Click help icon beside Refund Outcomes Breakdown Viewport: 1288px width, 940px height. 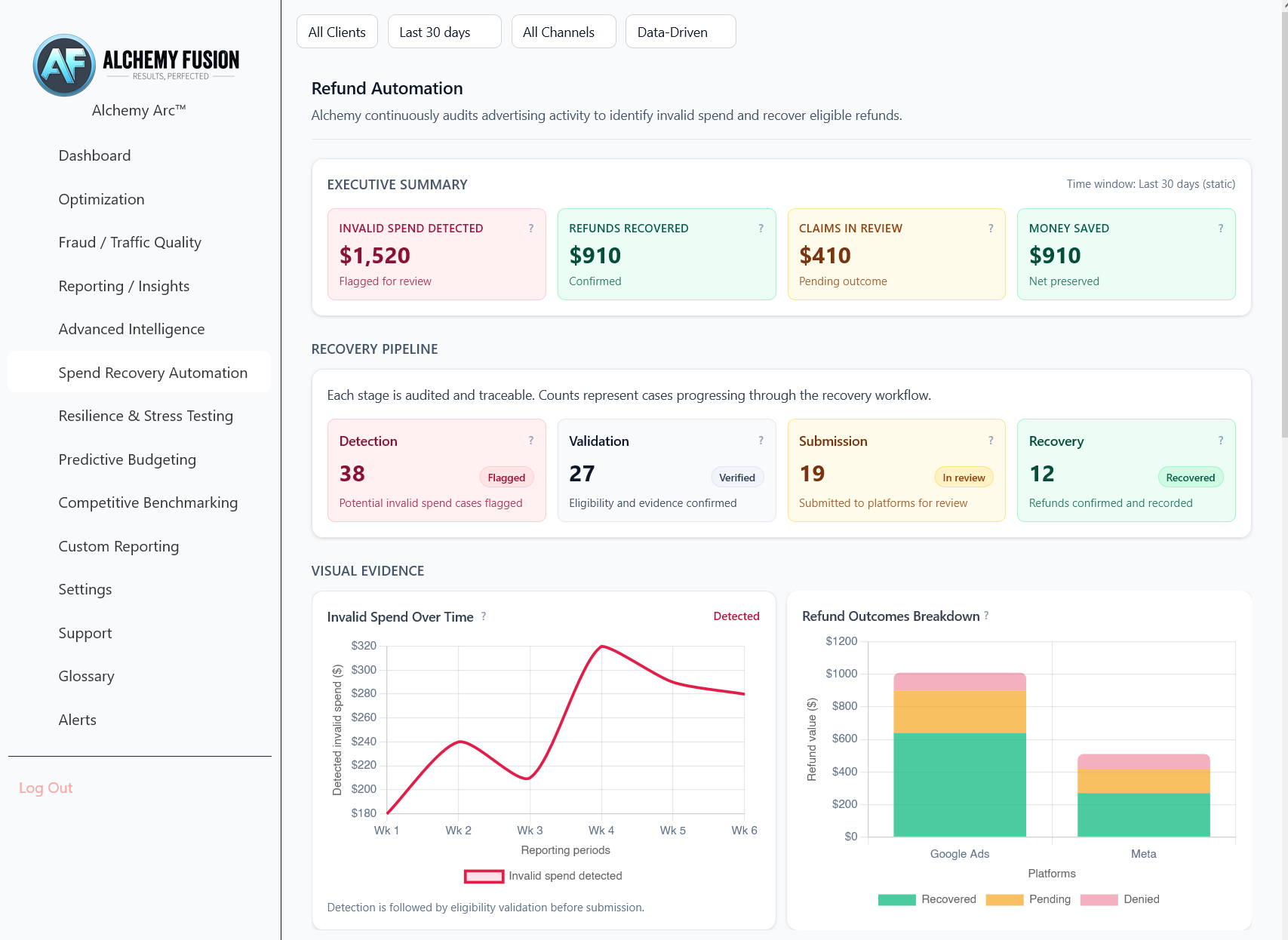pyautogui.click(x=986, y=616)
